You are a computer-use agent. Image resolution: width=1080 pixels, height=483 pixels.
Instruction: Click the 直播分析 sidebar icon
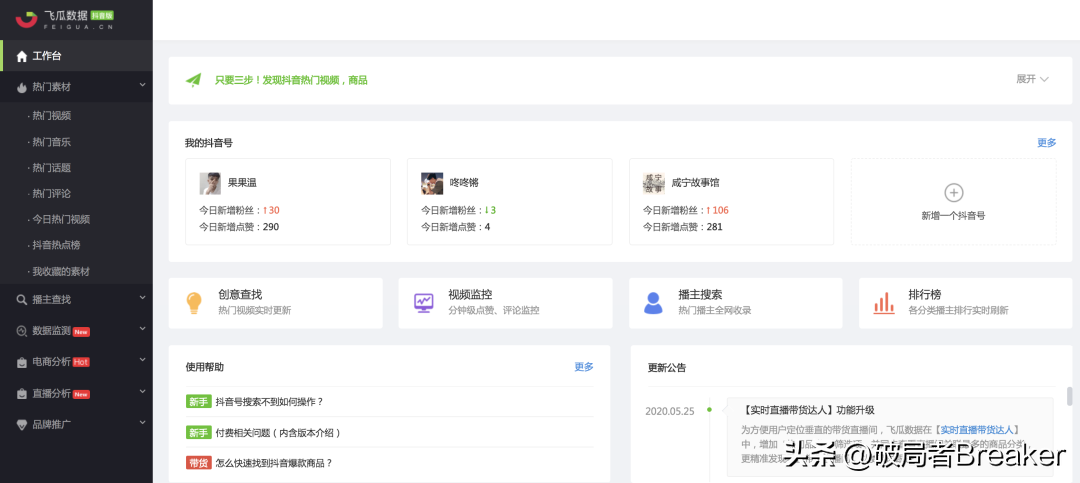point(22,394)
